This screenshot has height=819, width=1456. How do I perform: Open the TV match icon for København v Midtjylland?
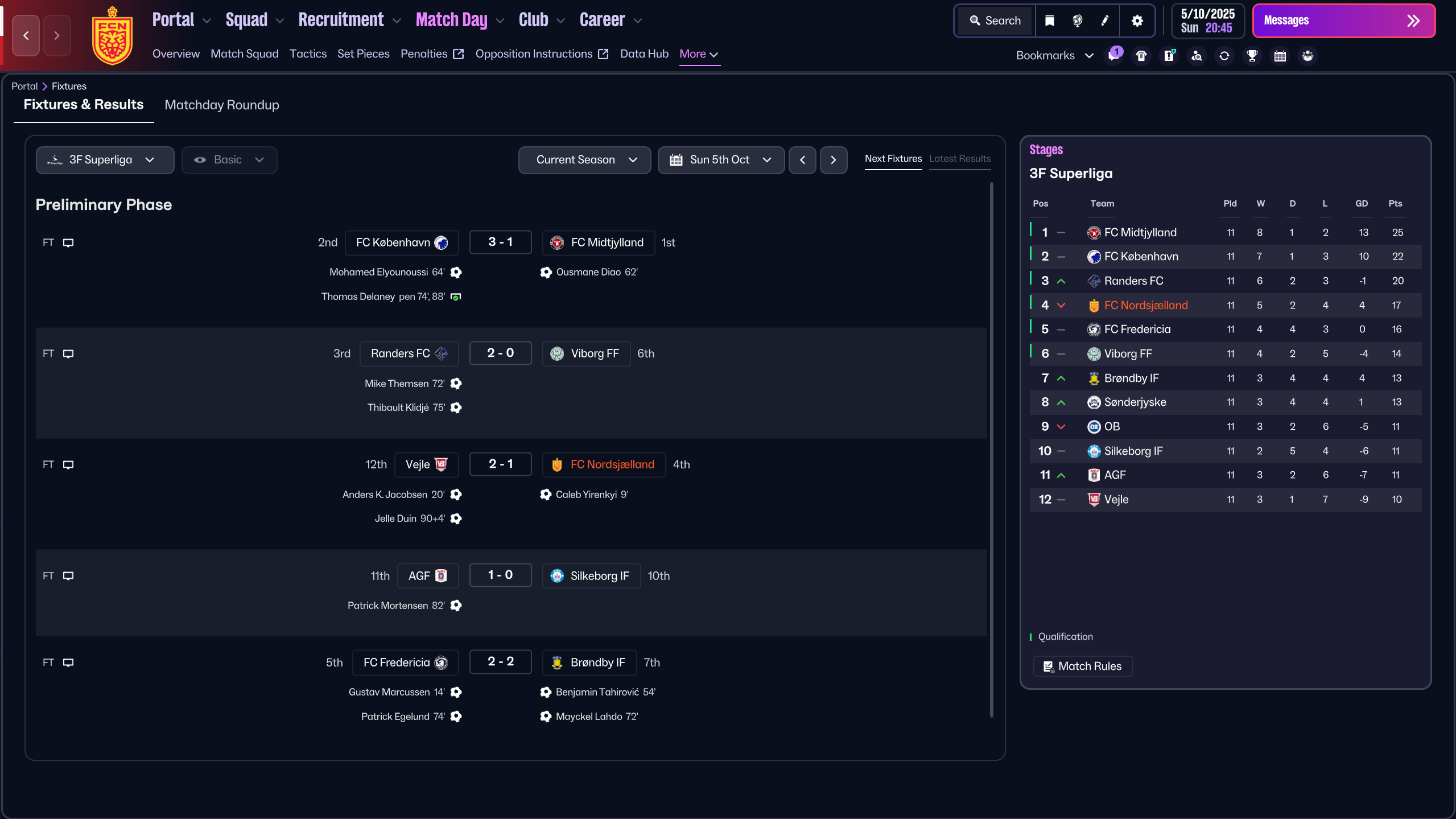tap(68, 242)
